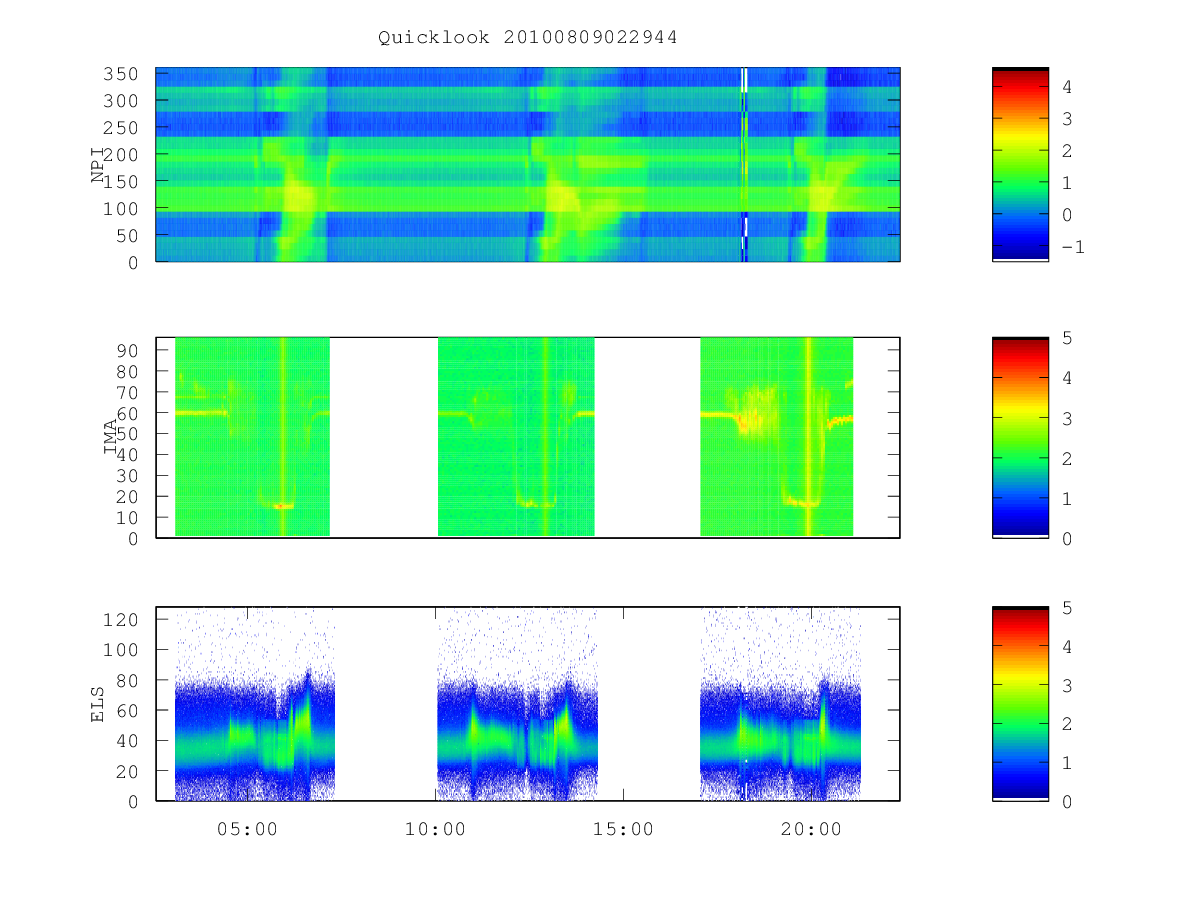Click the NPI spectrogram color bar
This screenshot has width=1200, height=900.
1020,164
